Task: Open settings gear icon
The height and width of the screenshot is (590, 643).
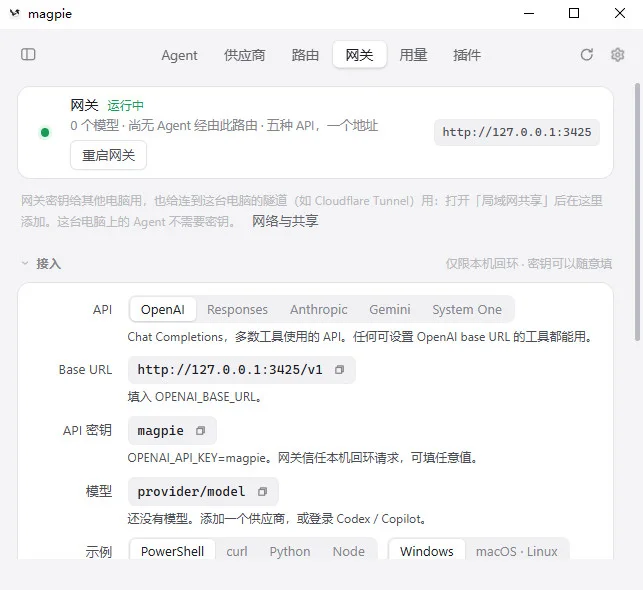Action: point(618,55)
